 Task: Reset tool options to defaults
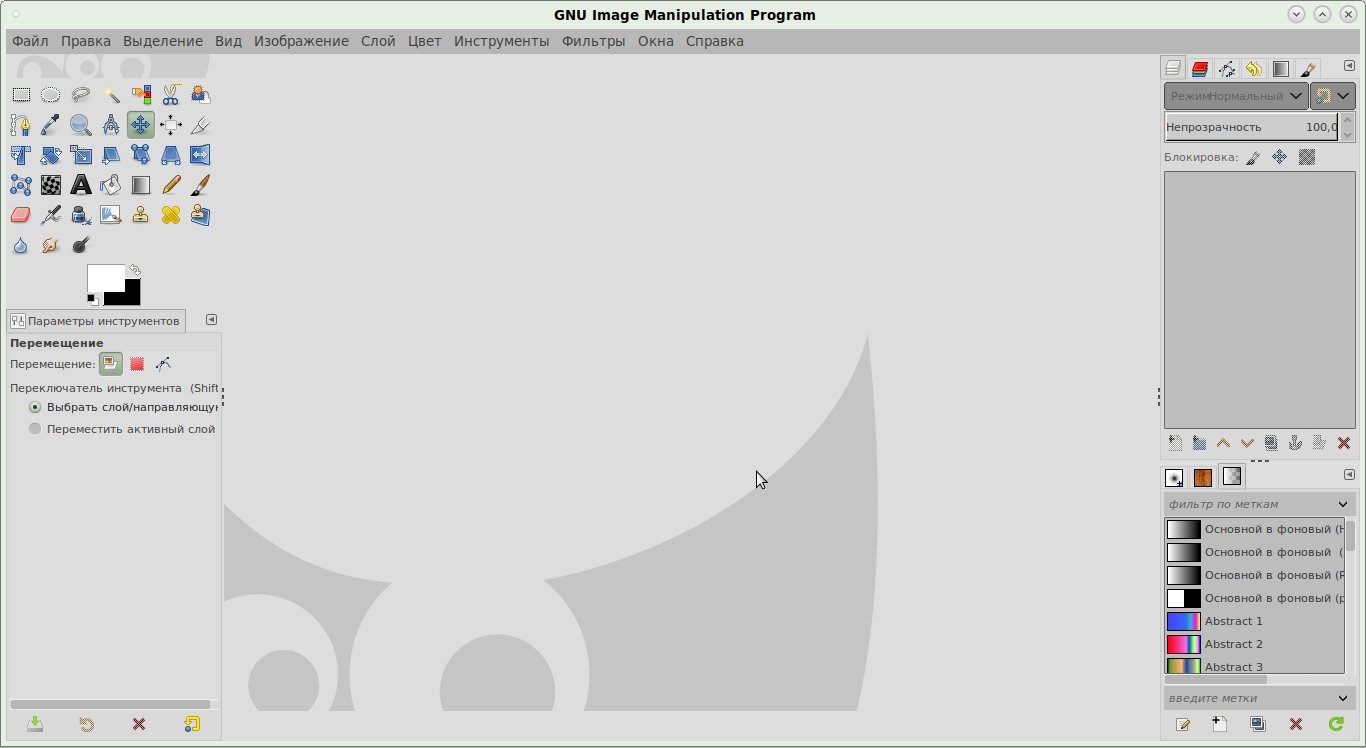191,724
